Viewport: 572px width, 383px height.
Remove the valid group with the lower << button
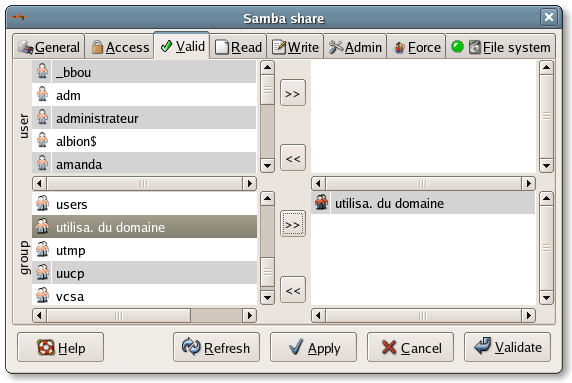click(x=293, y=290)
